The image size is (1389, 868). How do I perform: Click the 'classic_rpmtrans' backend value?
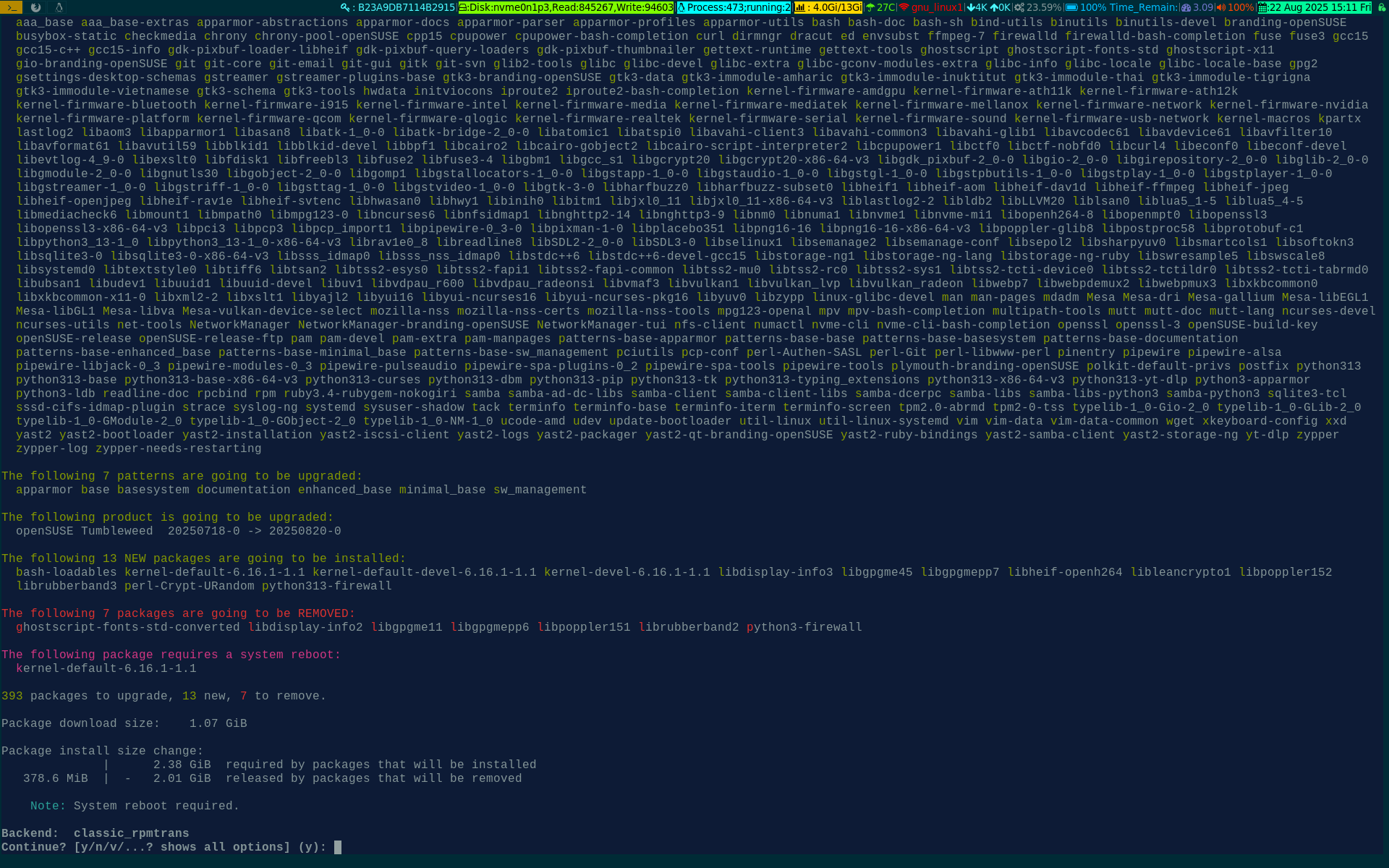[131, 833]
